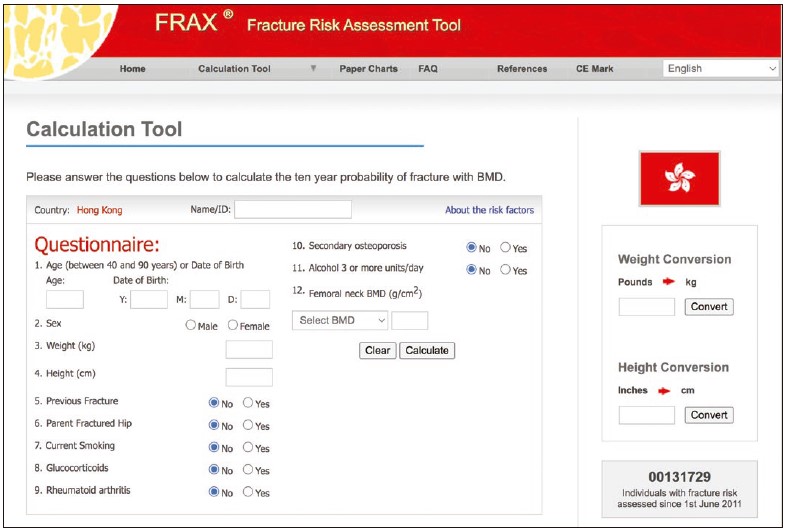This screenshot has height=532, width=787.
Task: Click the Name/ID input field
Action: pyautogui.click(x=293, y=210)
